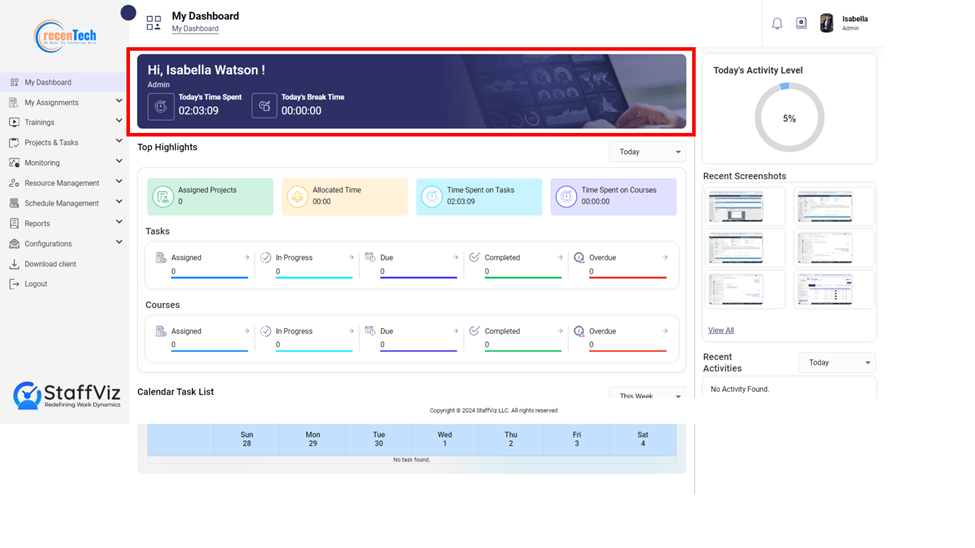Click the Download client arrow icon
975x548 pixels.
(14, 264)
